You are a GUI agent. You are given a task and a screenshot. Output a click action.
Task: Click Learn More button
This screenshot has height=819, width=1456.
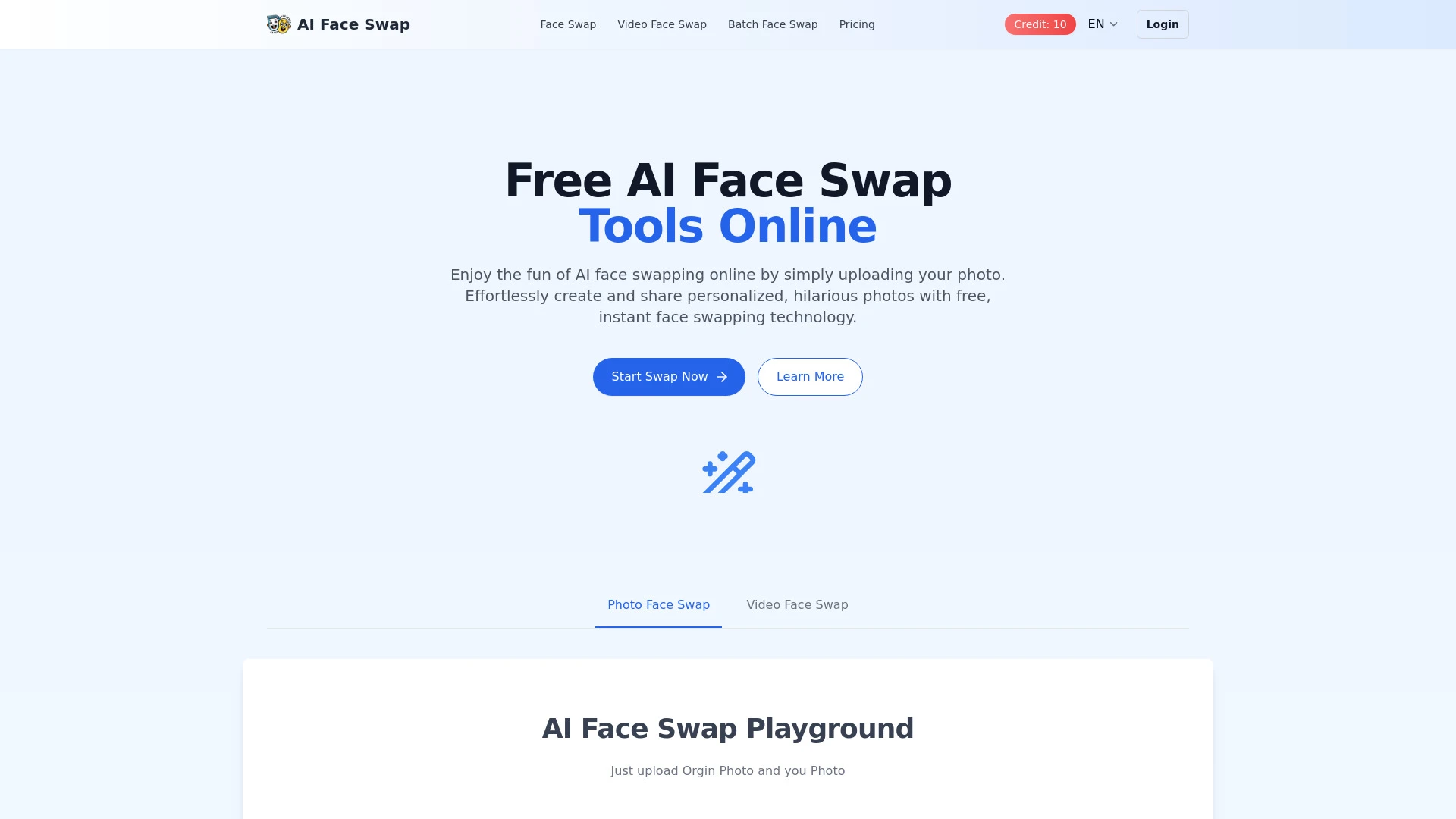(x=810, y=376)
